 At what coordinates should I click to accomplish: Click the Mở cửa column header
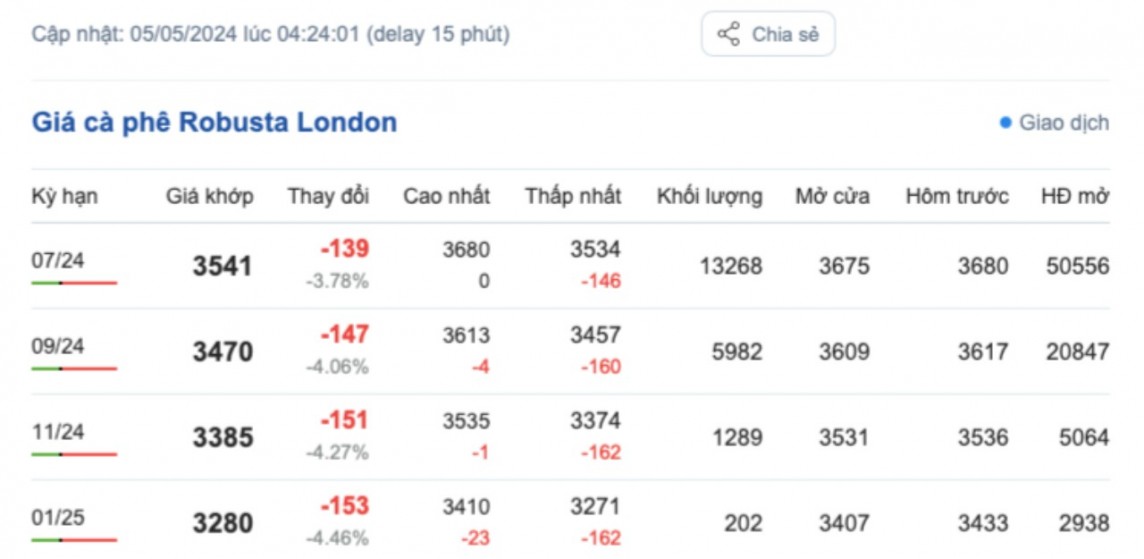coord(832,196)
